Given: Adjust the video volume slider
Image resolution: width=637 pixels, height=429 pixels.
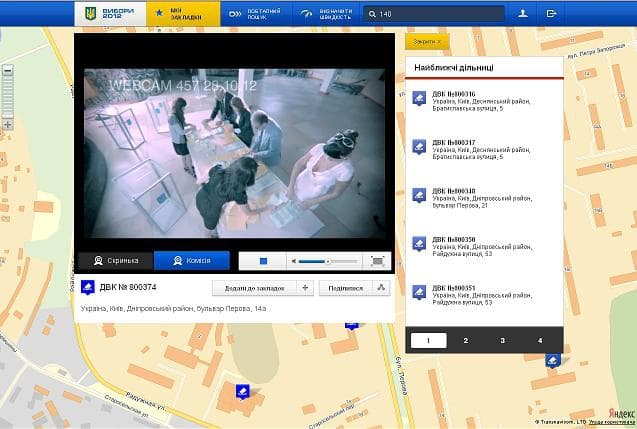Looking at the screenshot, I should click(x=328, y=261).
